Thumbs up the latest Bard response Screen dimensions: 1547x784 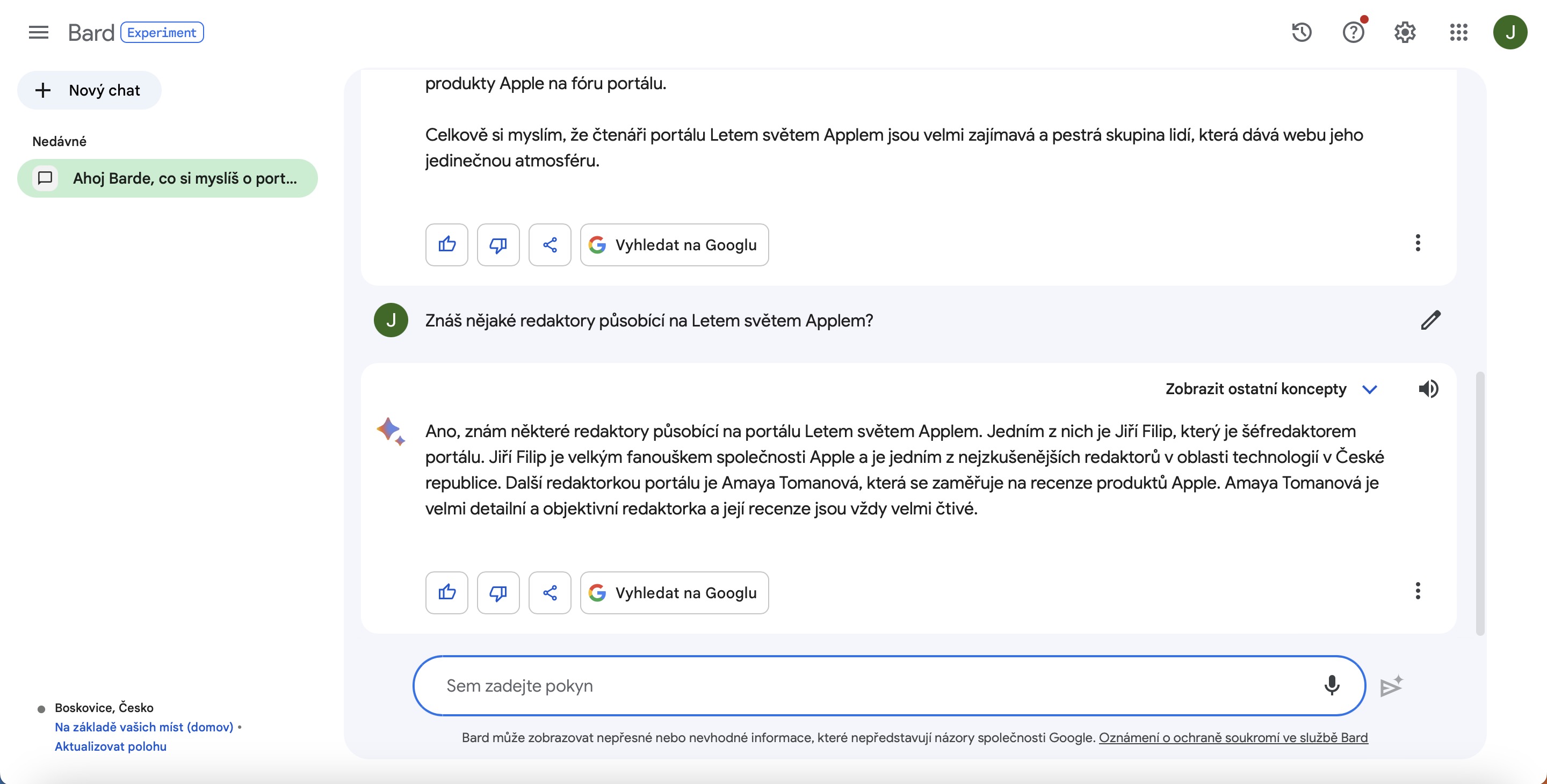pyautogui.click(x=447, y=592)
